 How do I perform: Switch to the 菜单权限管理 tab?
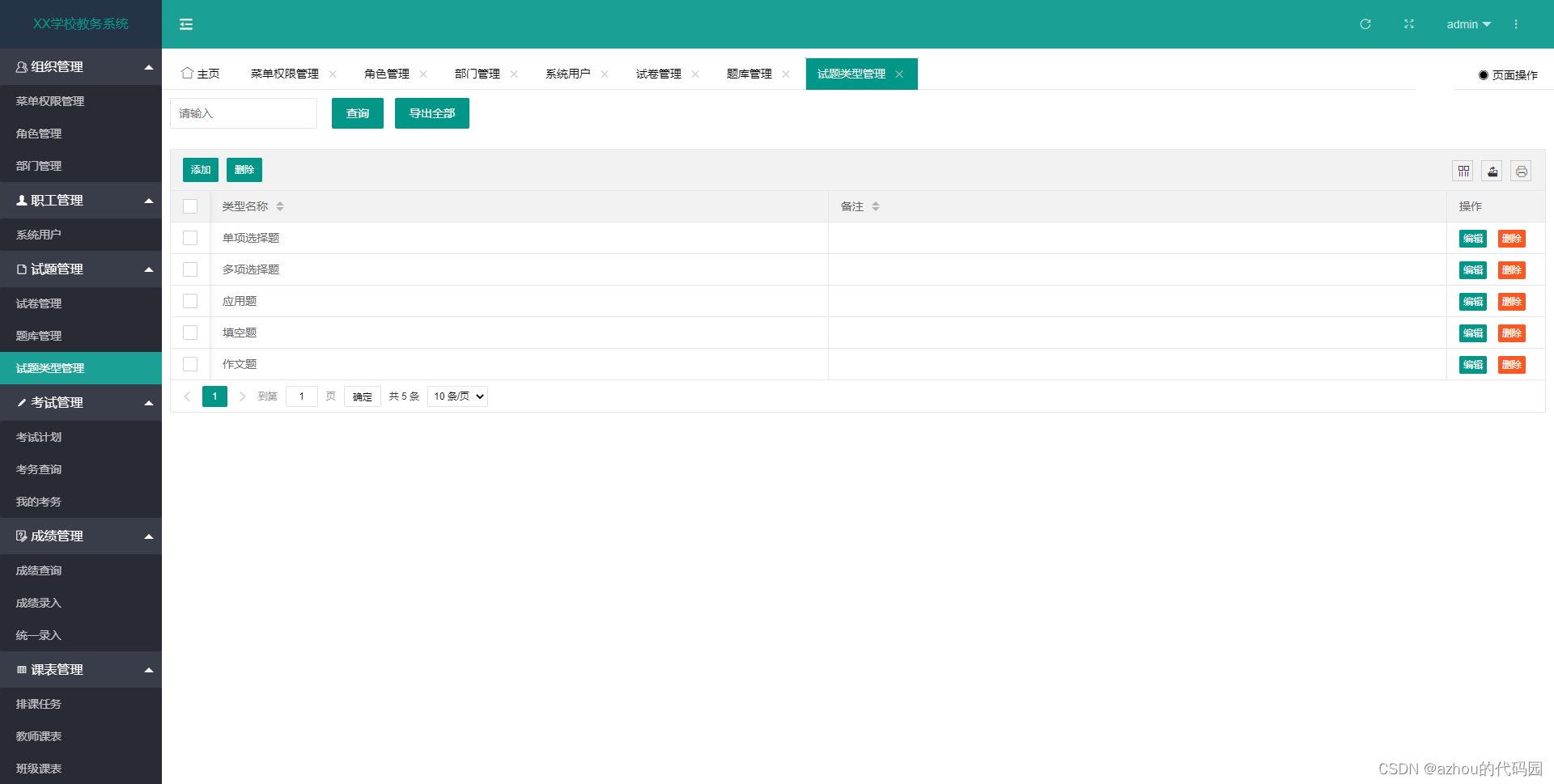tap(285, 74)
